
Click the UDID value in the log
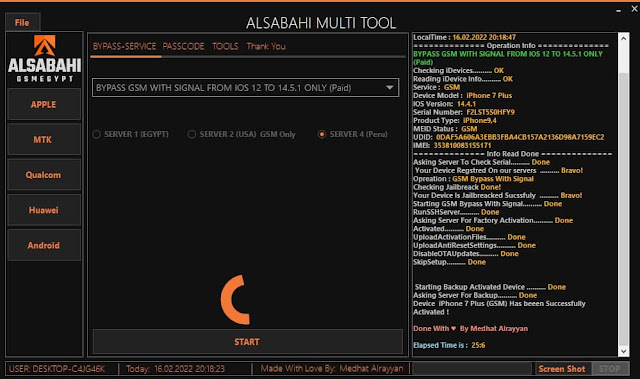pyautogui.click(x=520, y=137)
